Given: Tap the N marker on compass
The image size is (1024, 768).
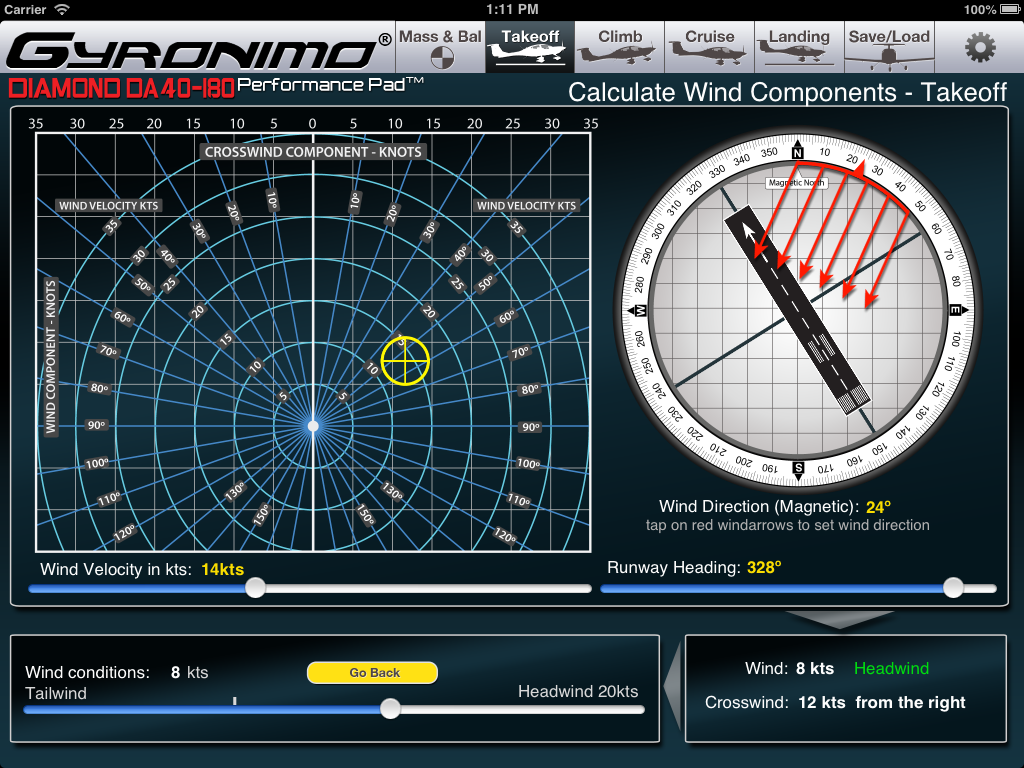Looking at the screenshot, I should [797, 152].
